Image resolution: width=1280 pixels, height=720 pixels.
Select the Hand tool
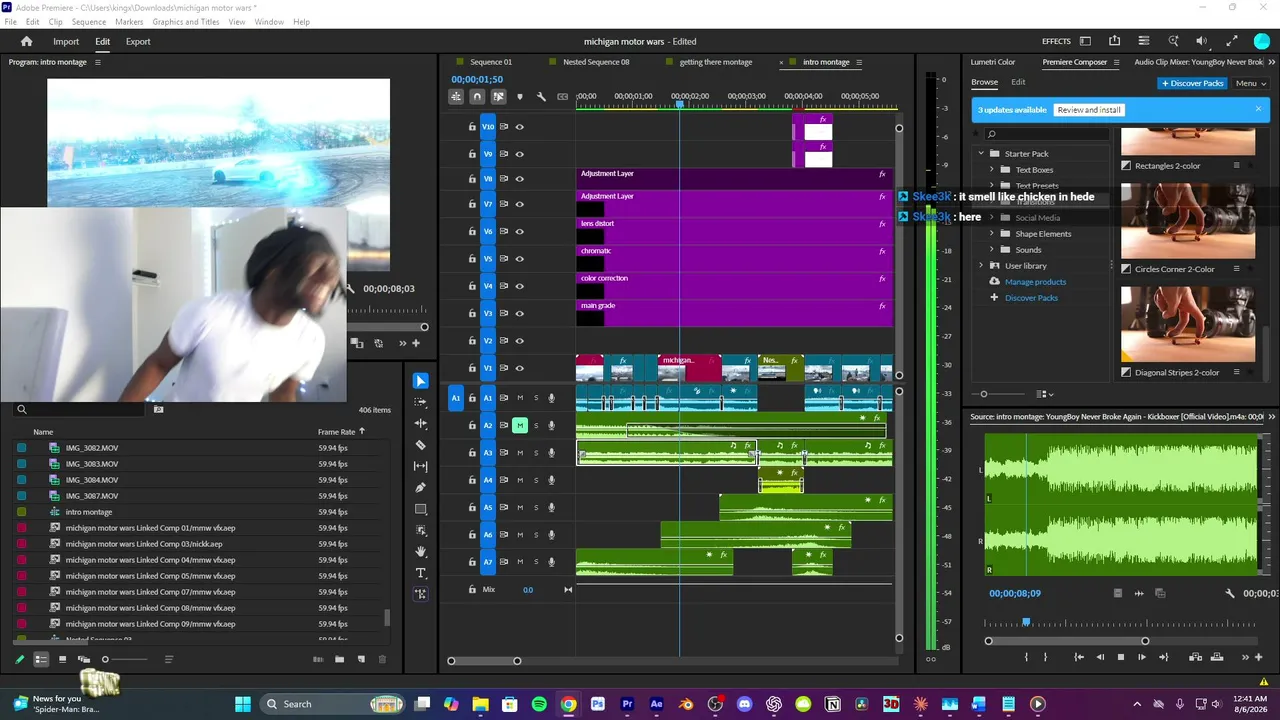421,551
